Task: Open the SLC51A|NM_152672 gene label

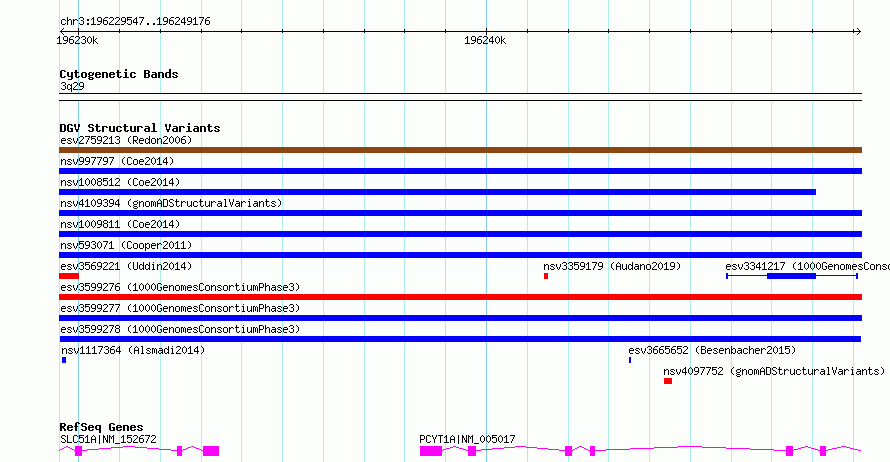Action: point(108,439)
